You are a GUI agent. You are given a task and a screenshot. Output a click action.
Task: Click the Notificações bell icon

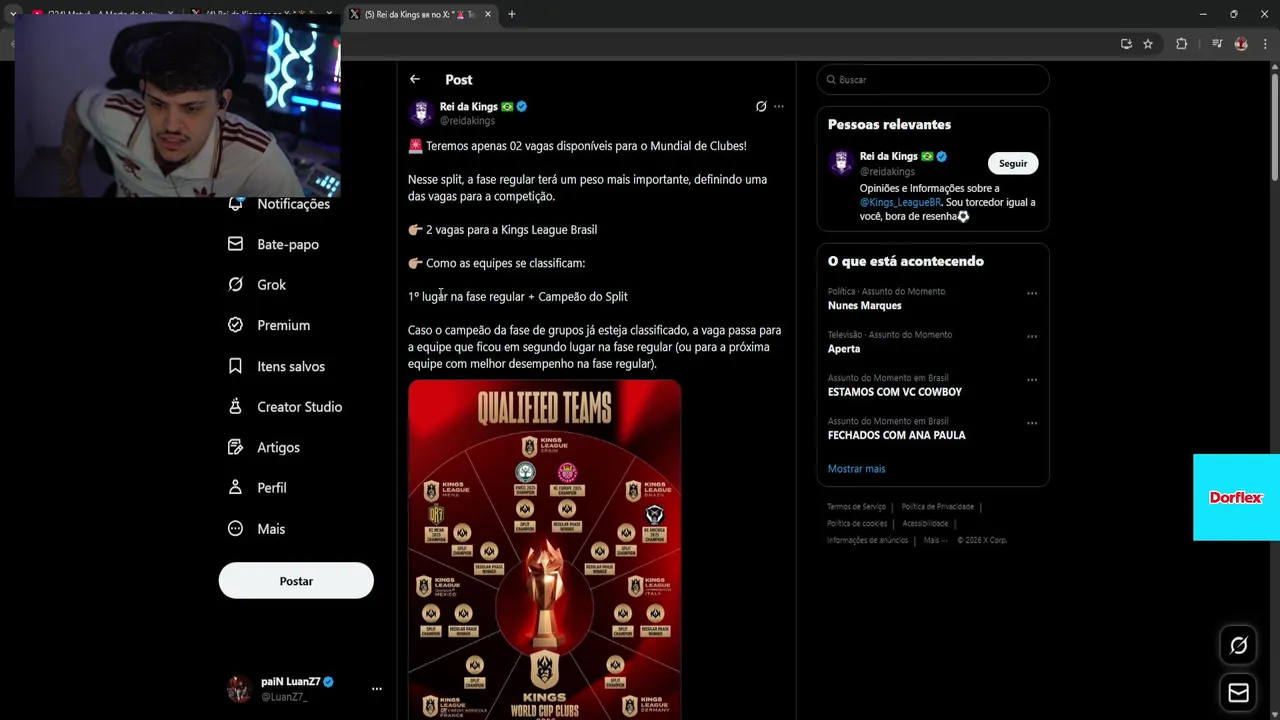(235, 204)
